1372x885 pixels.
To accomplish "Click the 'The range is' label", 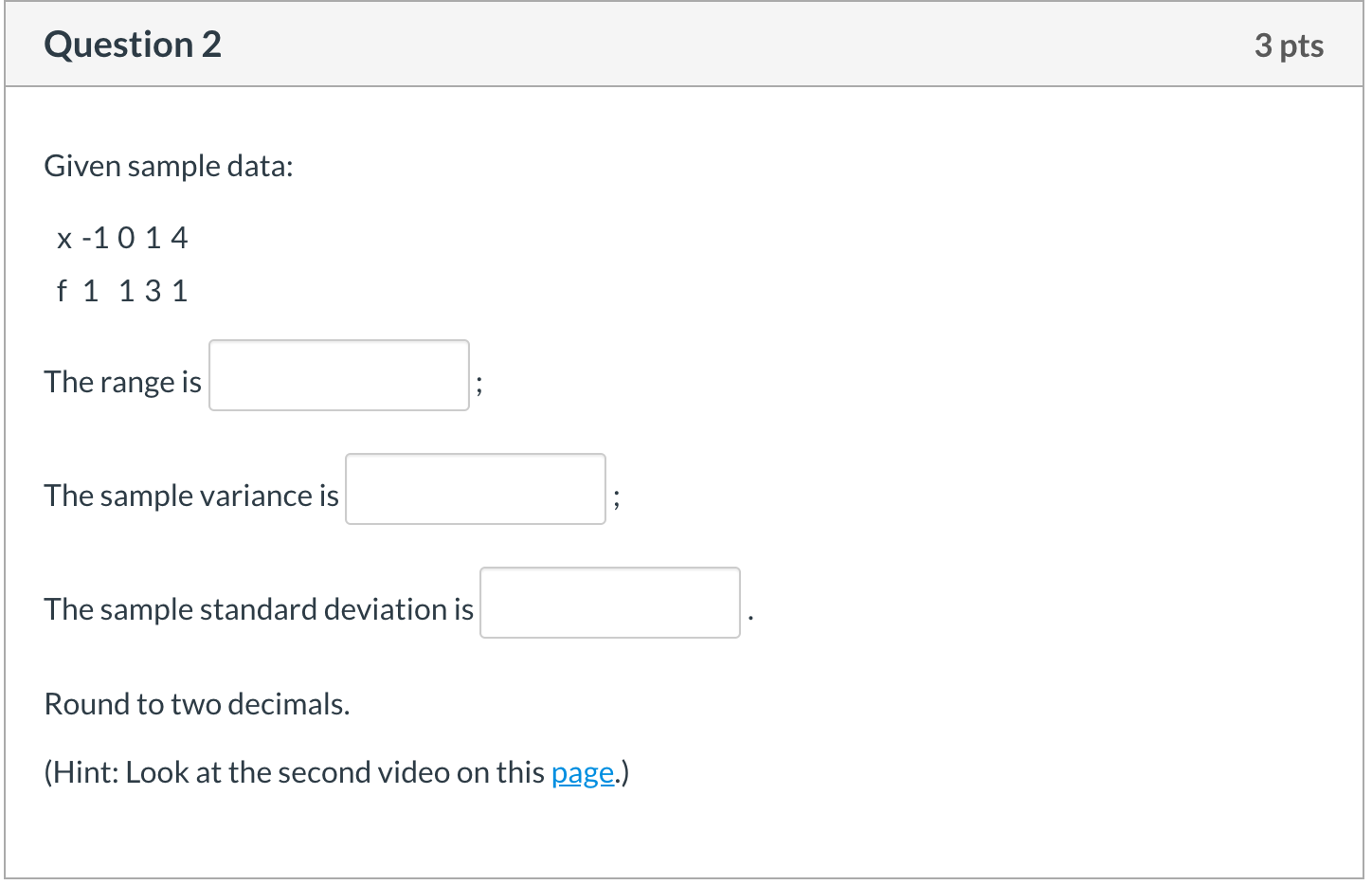I will pyautogui.click(x=123, y=382).
